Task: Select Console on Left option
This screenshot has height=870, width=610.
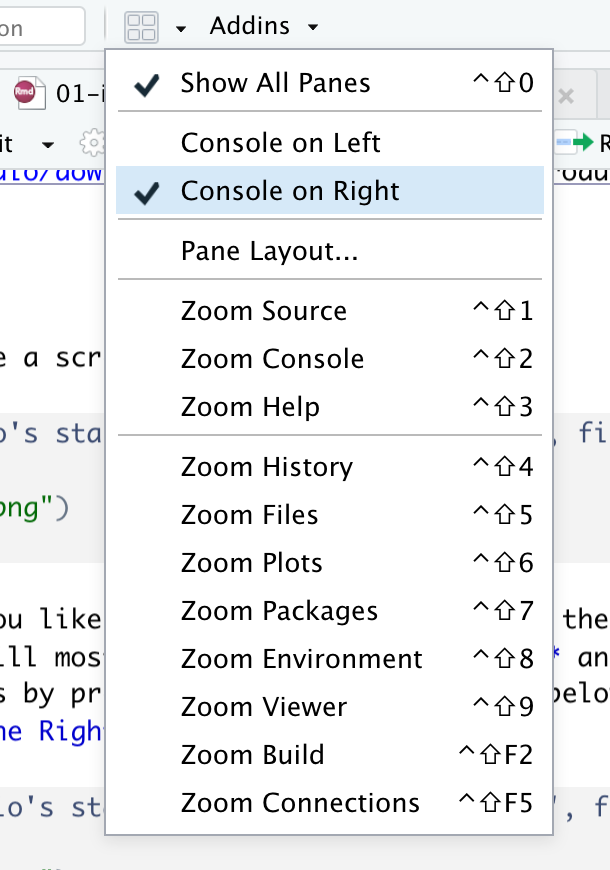Action: 280,143
